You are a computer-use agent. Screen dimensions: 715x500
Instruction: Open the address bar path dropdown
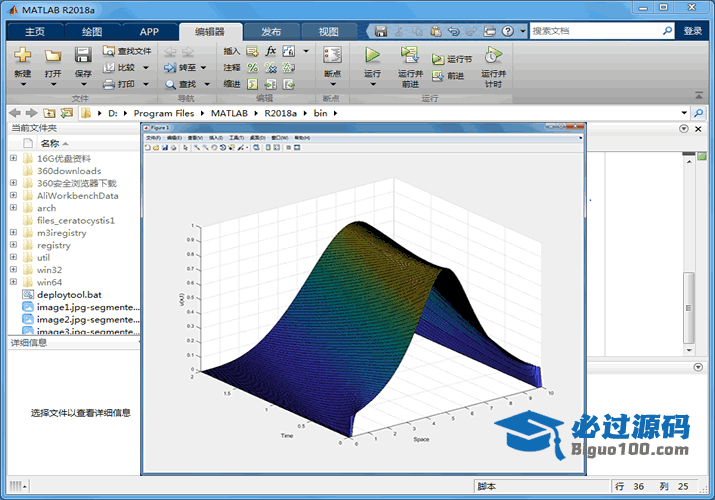pos(684,113)
